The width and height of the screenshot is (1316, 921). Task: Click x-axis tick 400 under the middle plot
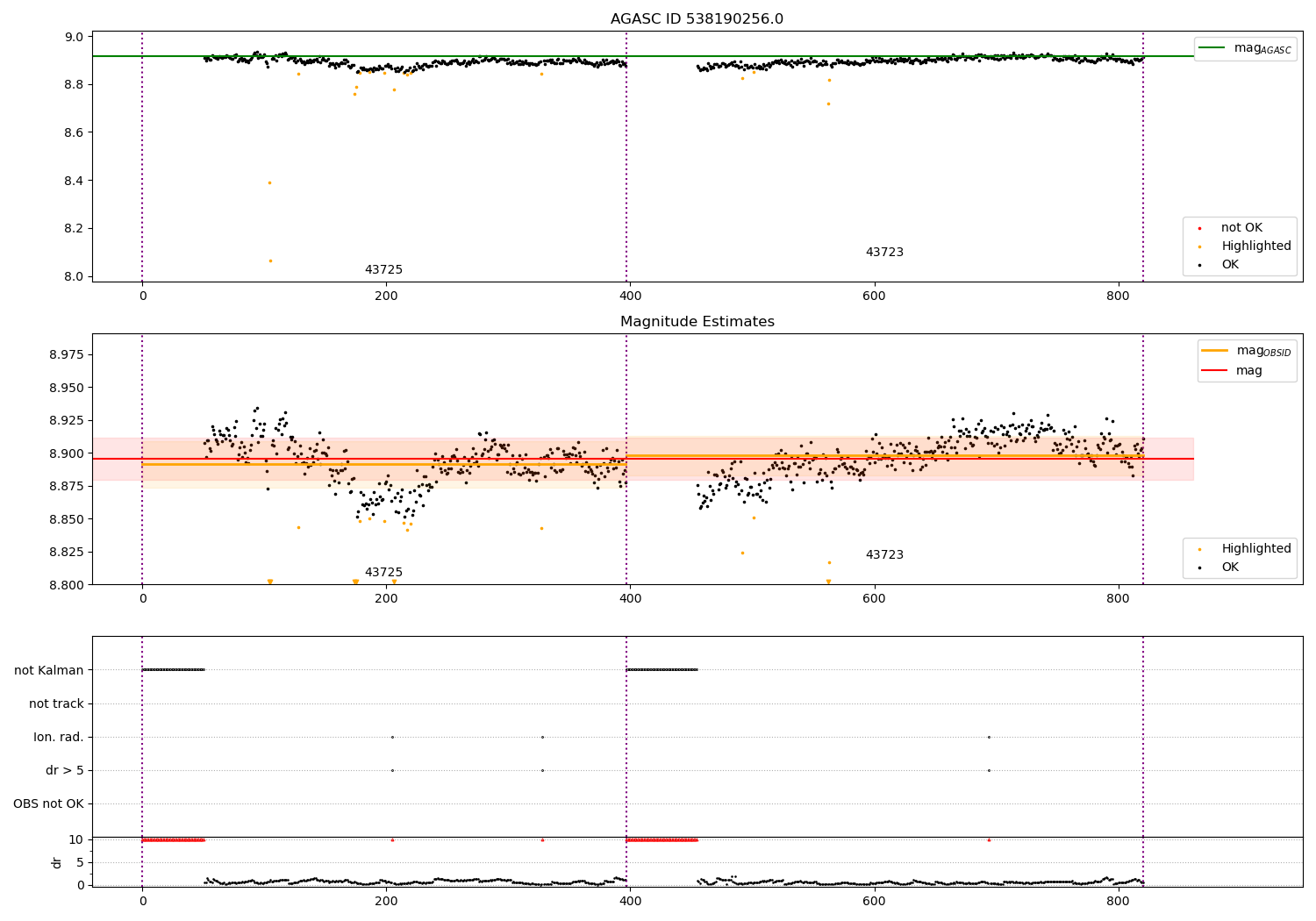tap(630, 599)
